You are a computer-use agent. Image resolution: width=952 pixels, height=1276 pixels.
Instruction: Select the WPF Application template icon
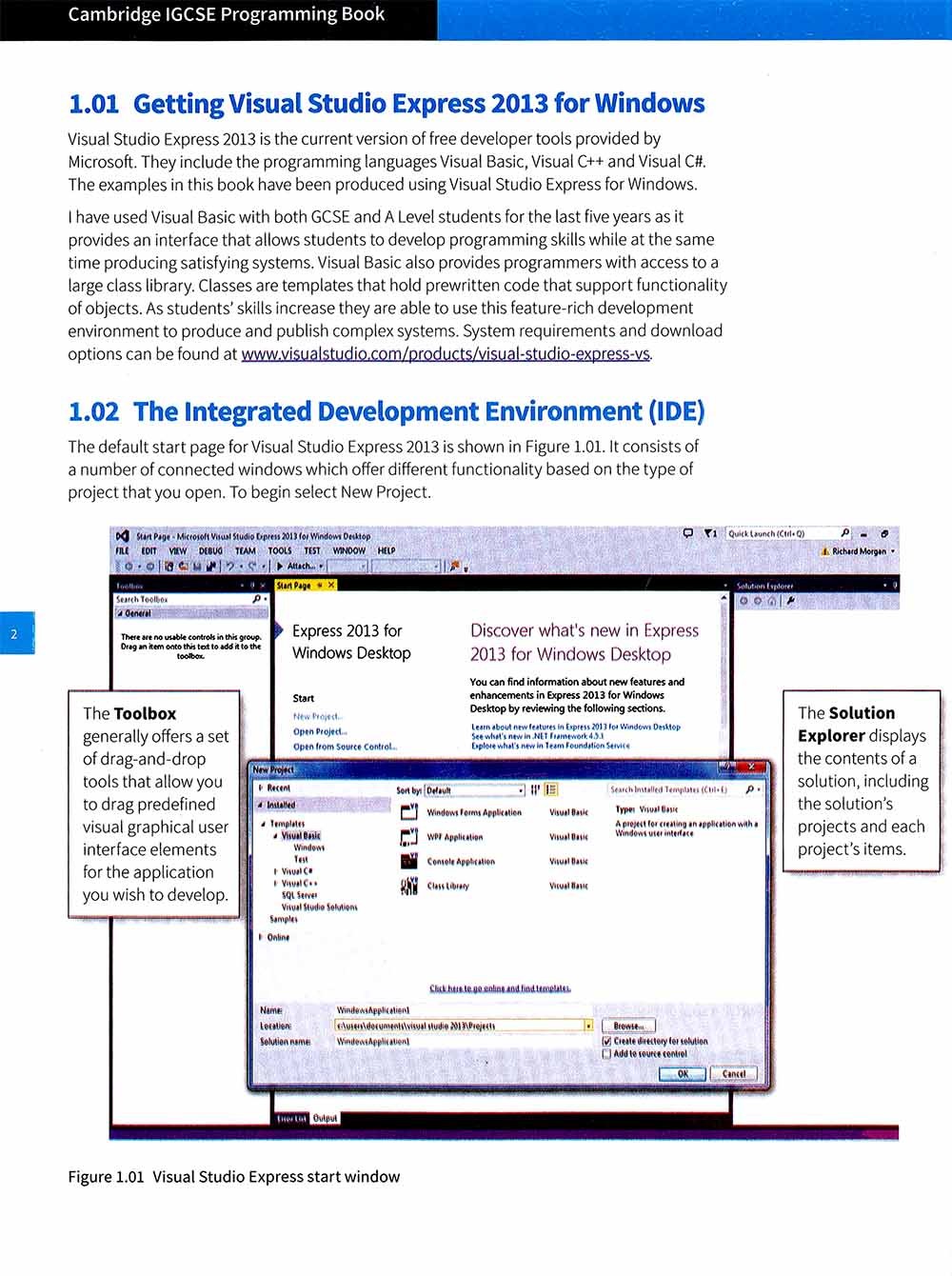coord(409,837)
